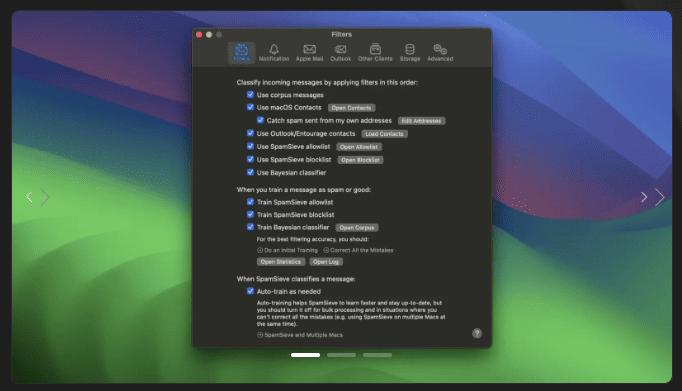This screenshot has width=682, height=391.
Task: Click the Load Contacts button
Action: point(384,134)
